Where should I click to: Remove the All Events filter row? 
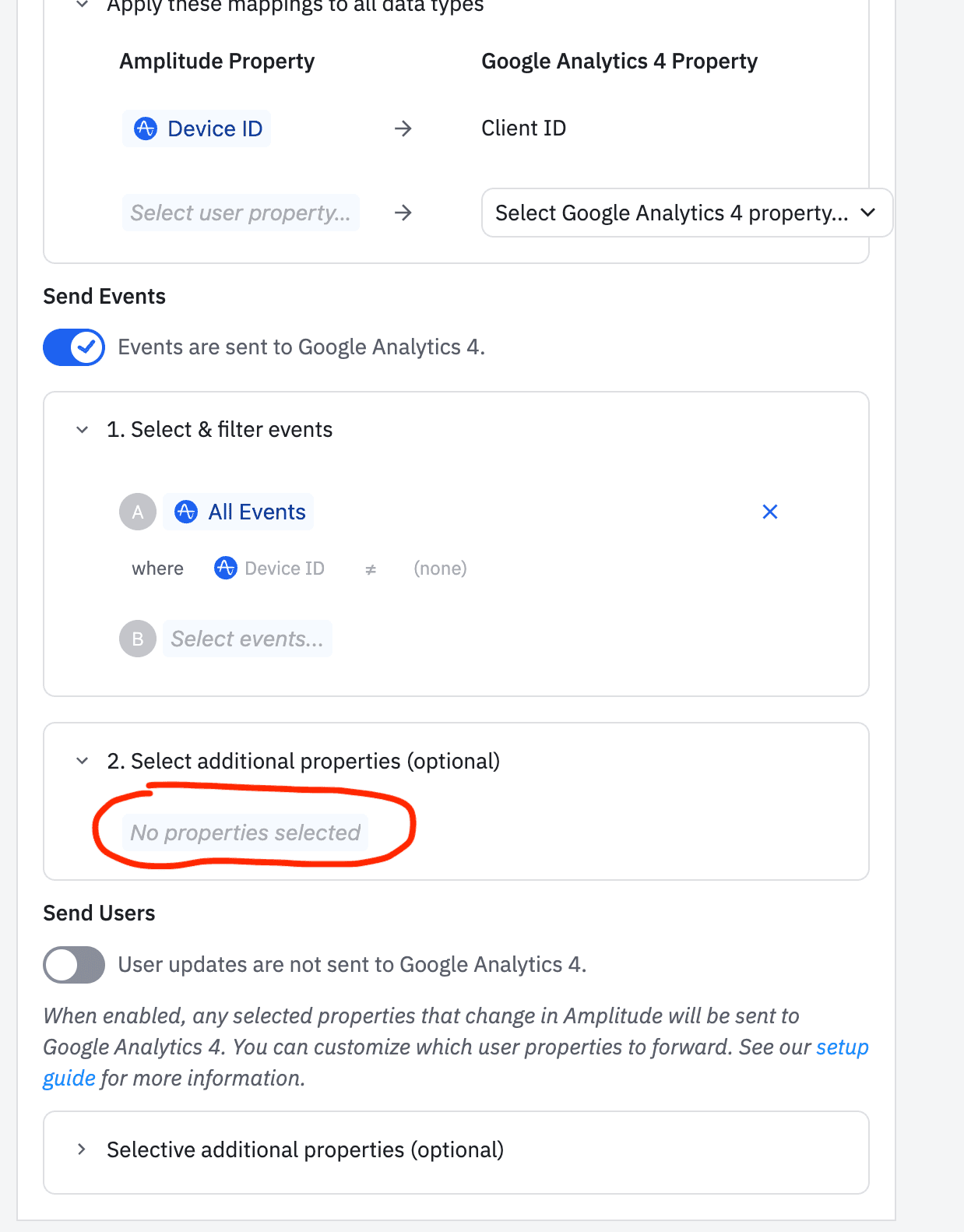[x=769, y=512]
